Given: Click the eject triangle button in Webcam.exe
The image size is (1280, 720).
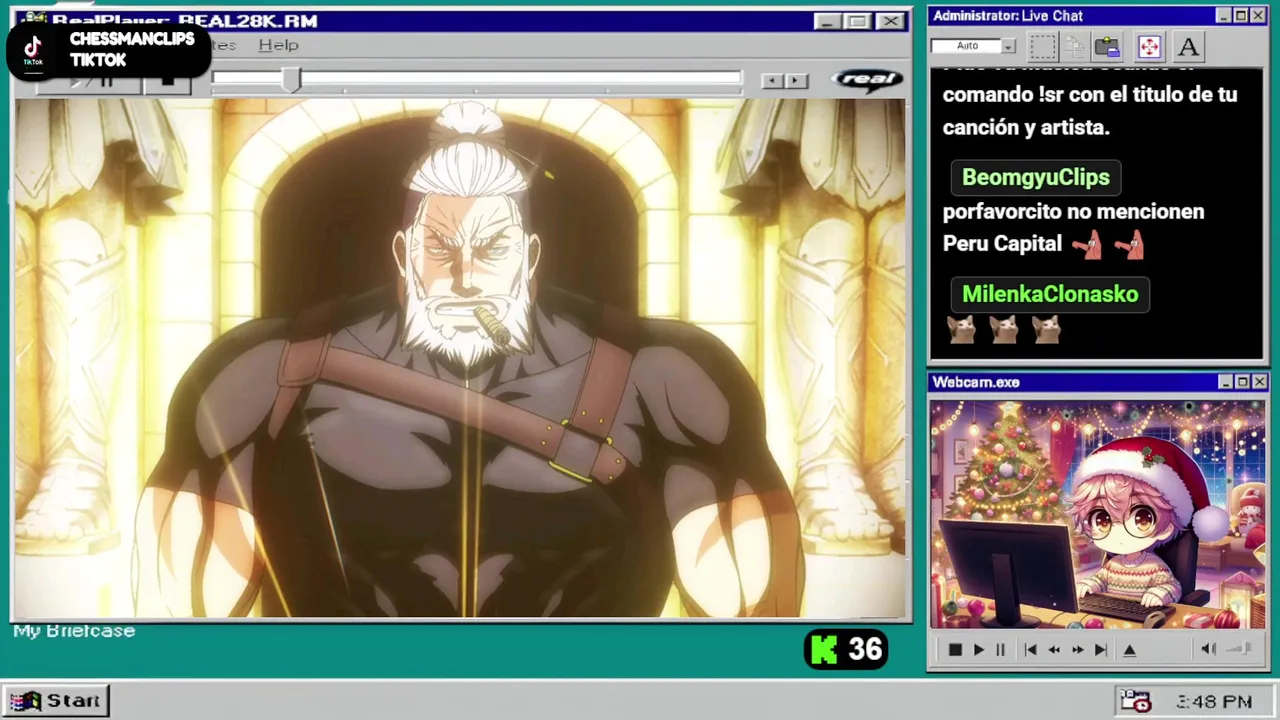Looking at the screenshot, I should pos(1130,650).
